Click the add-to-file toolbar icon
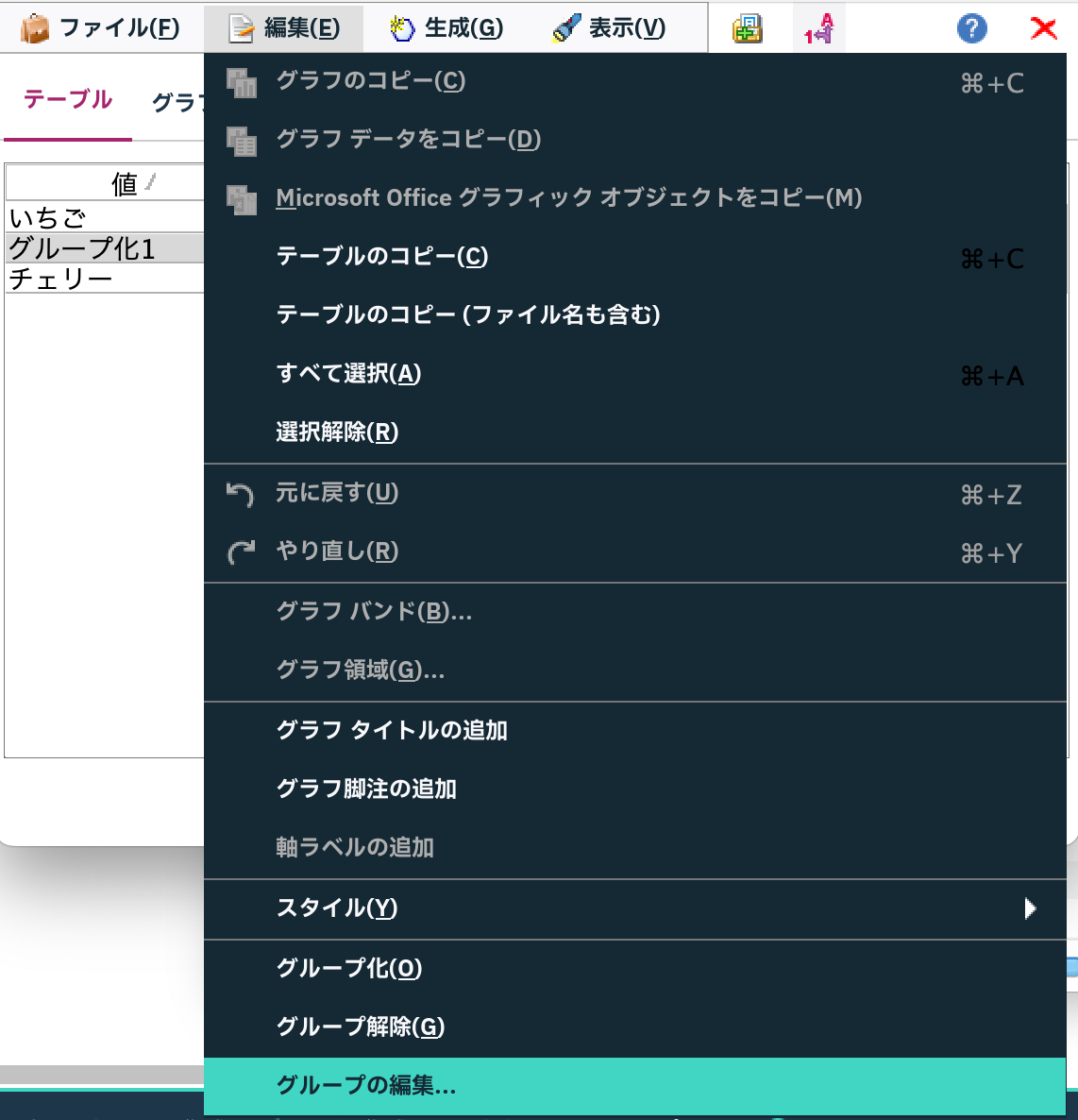Image resolution: width=1078 pixels, height=1120 pixels. [747, 27]
